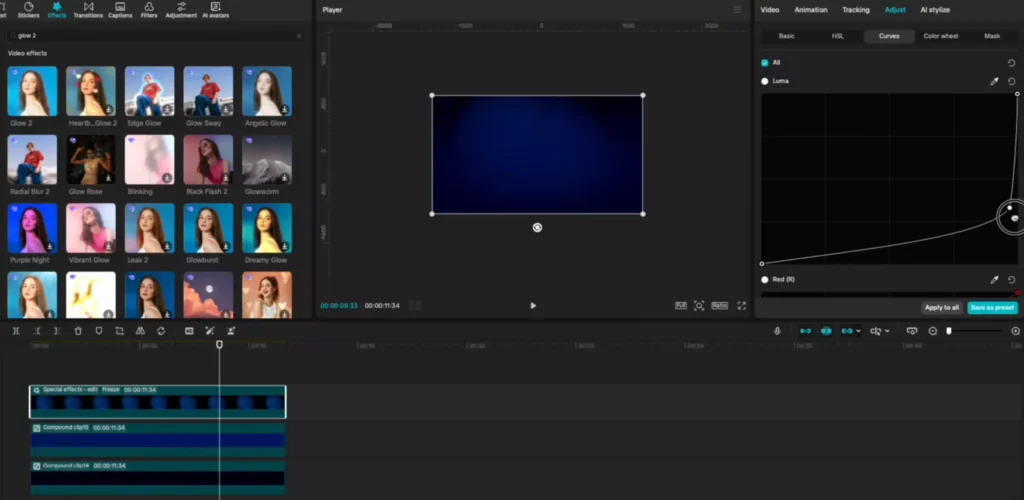Click the Save as preset button
Screen dimensions: 1024x500
[992, 308]
